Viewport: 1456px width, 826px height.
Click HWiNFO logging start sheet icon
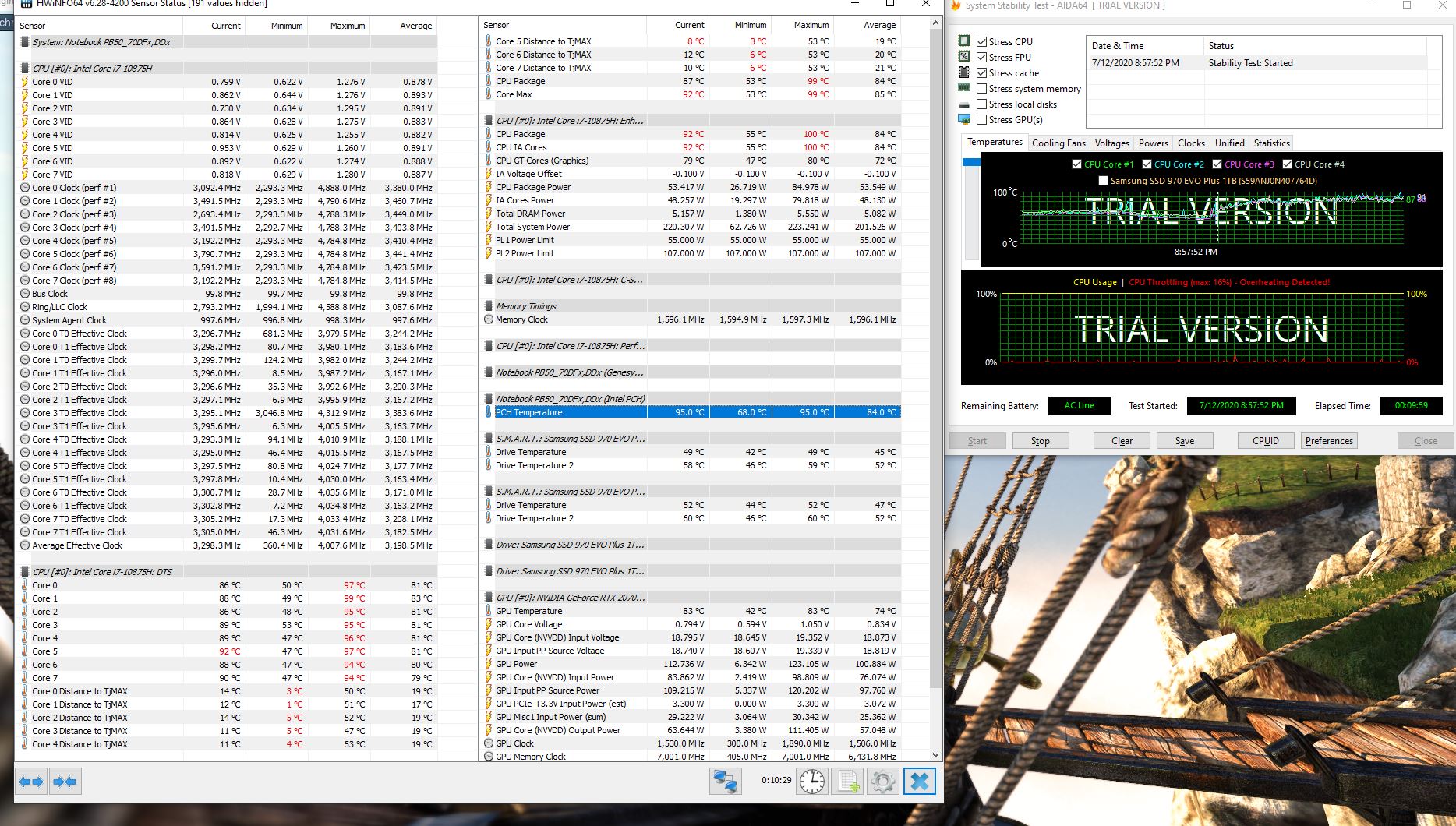coord(848,781)
